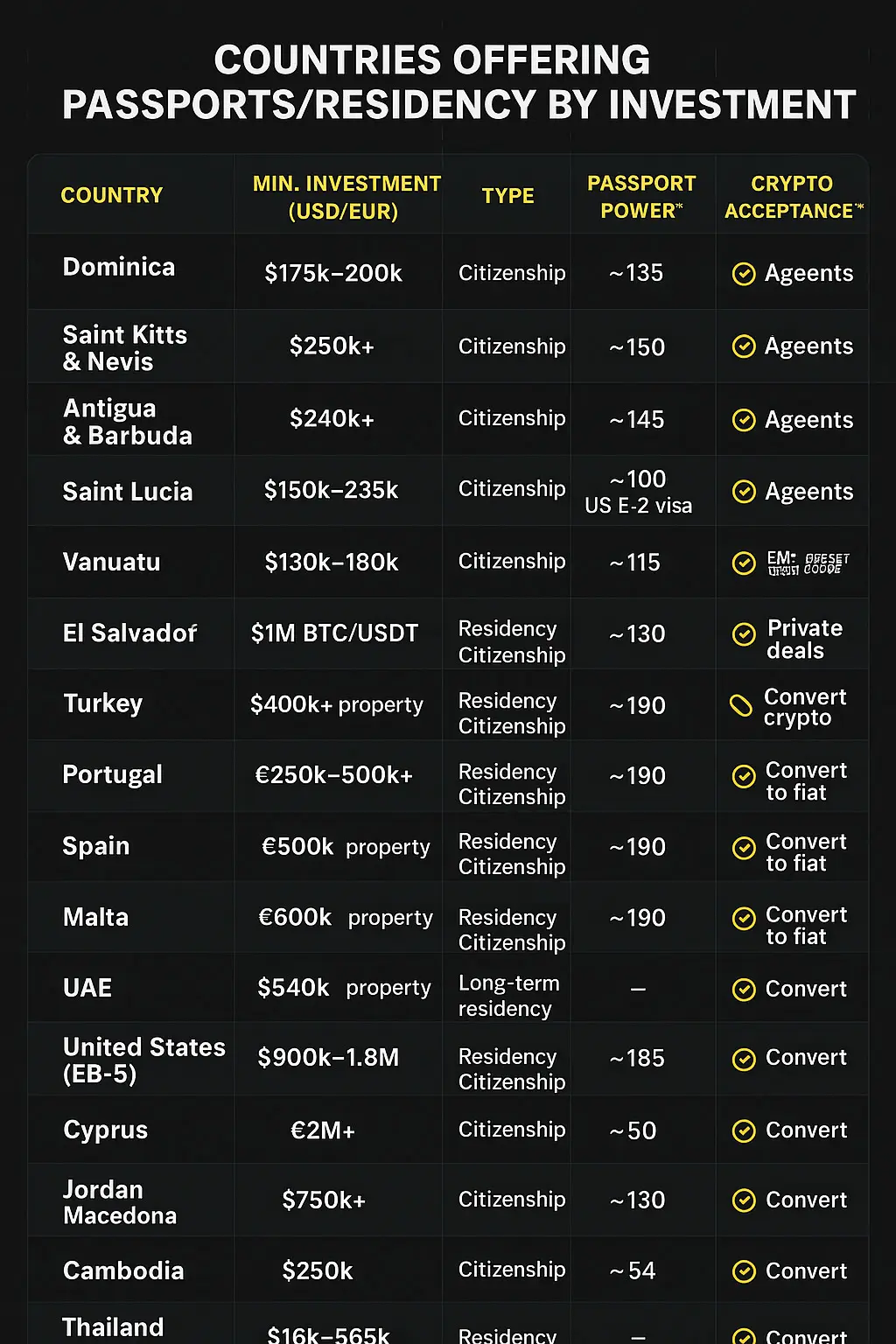Click the checkmark icon in Dominica's row

(x=744, y=274)
